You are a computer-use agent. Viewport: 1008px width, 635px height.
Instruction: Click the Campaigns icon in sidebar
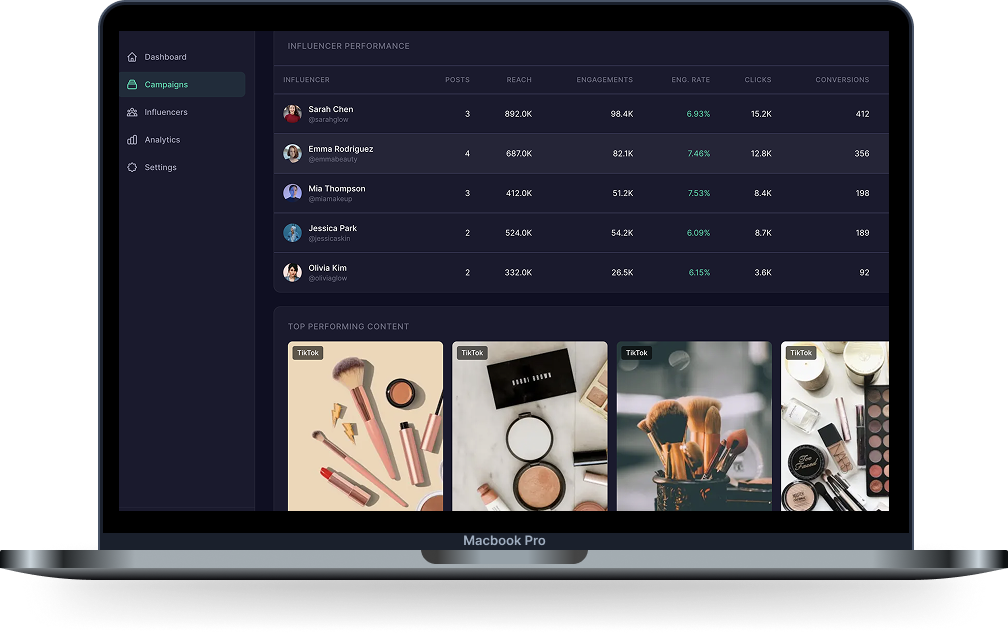(132, 85)
